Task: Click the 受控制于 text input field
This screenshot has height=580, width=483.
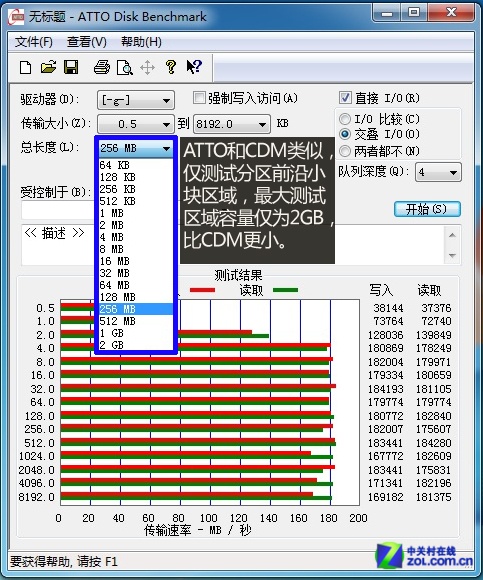Action: coord(58,210)
